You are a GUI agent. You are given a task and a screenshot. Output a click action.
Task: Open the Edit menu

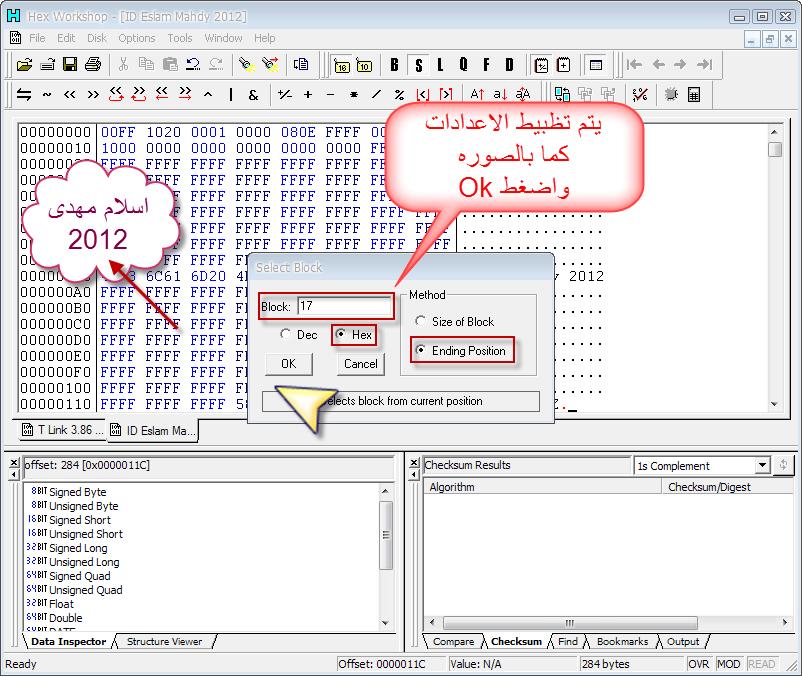pos(66,38)
